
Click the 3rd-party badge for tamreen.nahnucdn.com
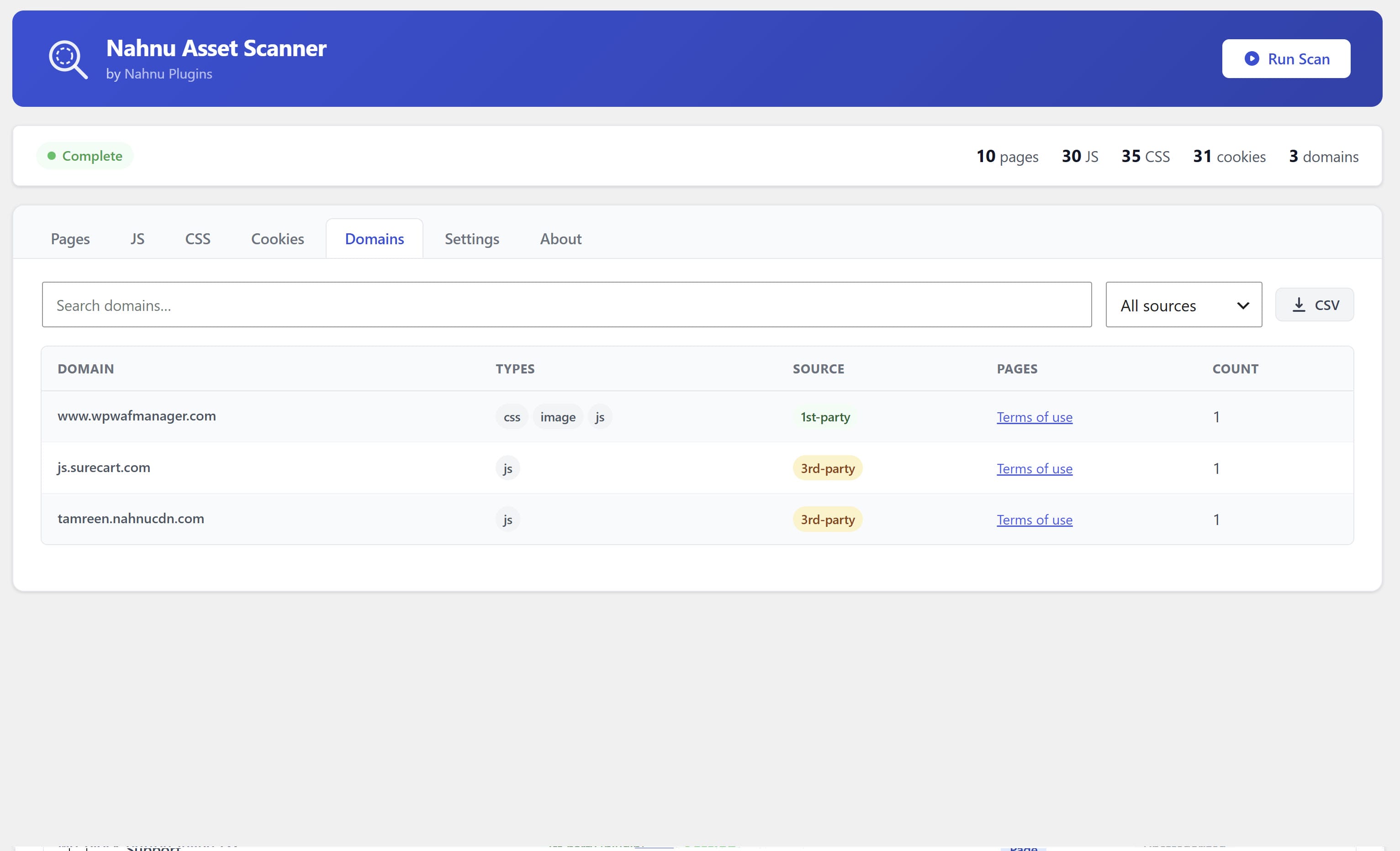[x=827, y=520]
